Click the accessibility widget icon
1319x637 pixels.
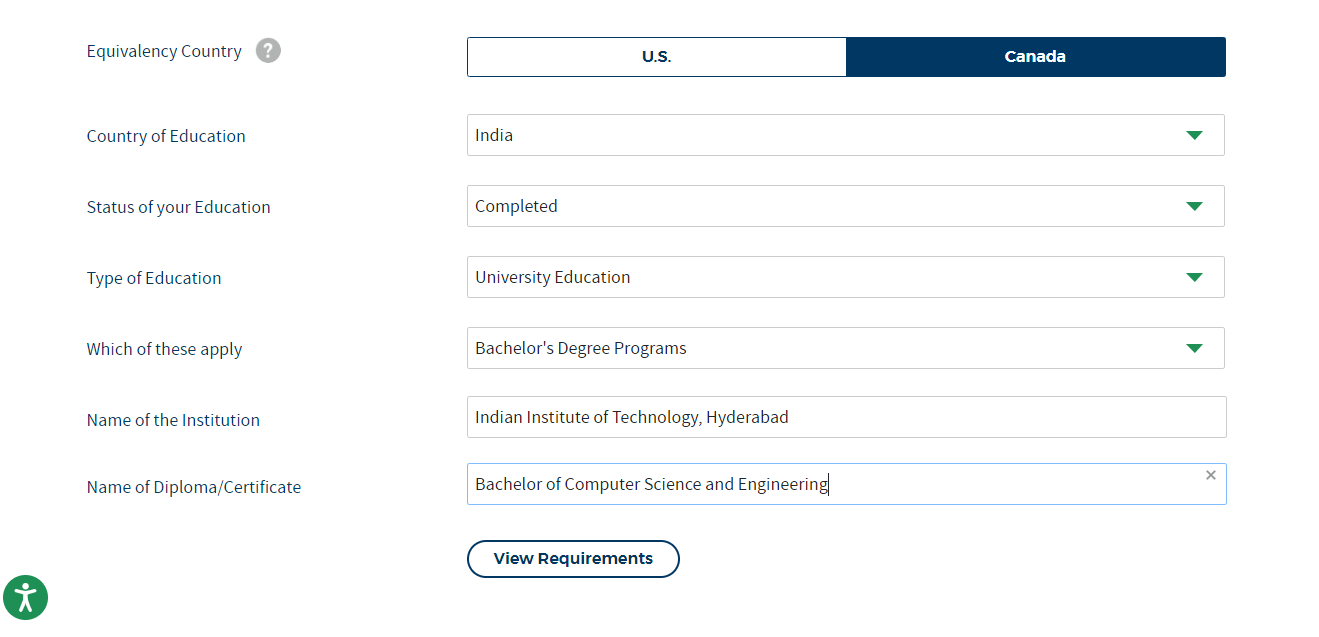point(25,597)
